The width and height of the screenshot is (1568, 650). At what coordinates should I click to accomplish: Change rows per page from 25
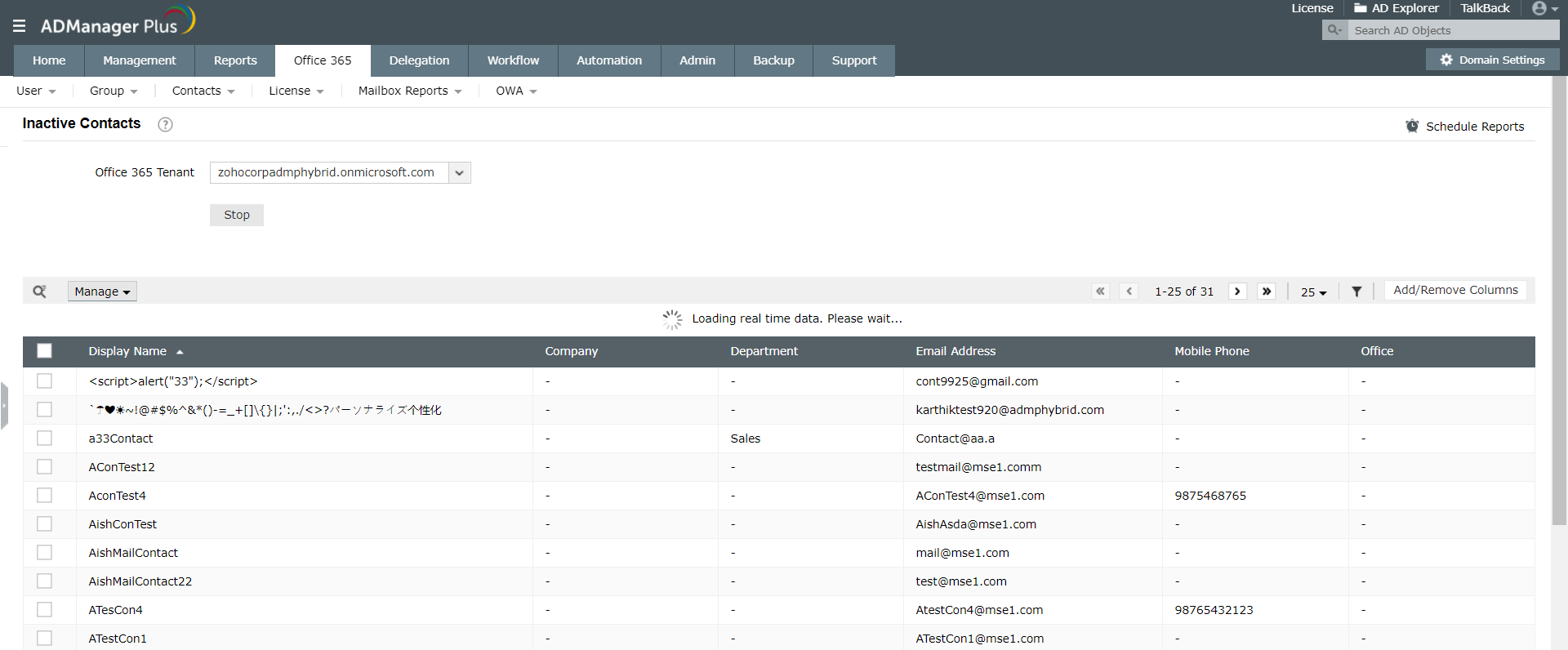[x=1313, y=292]
